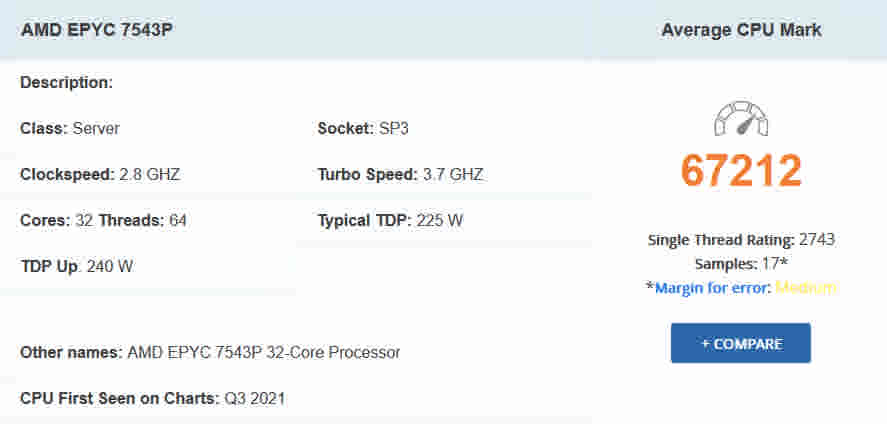The height and width of the screenshot is (424, 887).
Task: Click the TDP Up 240 W entry
Action: pyautogui.click(x=77, y=266)
